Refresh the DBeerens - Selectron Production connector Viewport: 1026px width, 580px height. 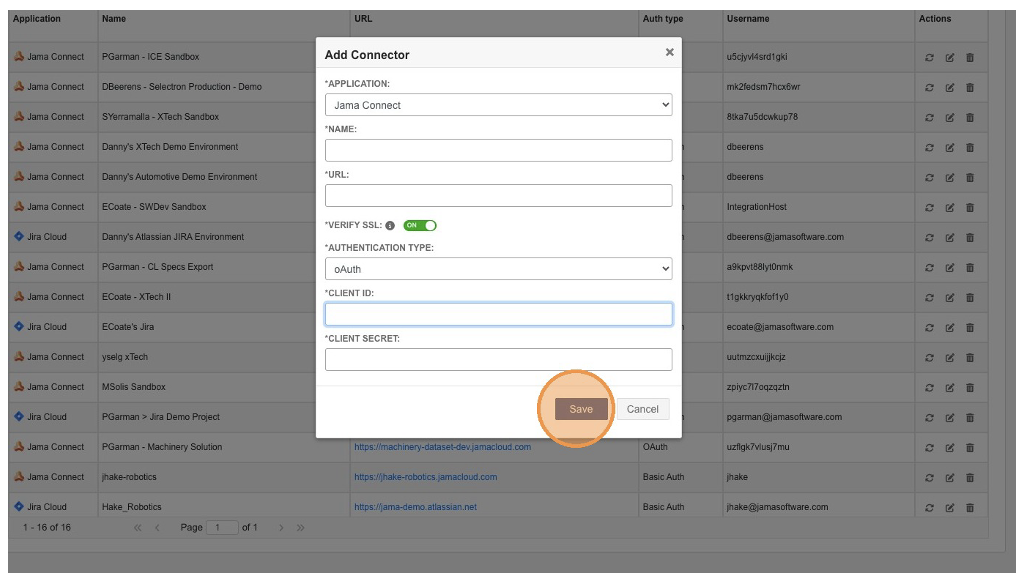929,88
